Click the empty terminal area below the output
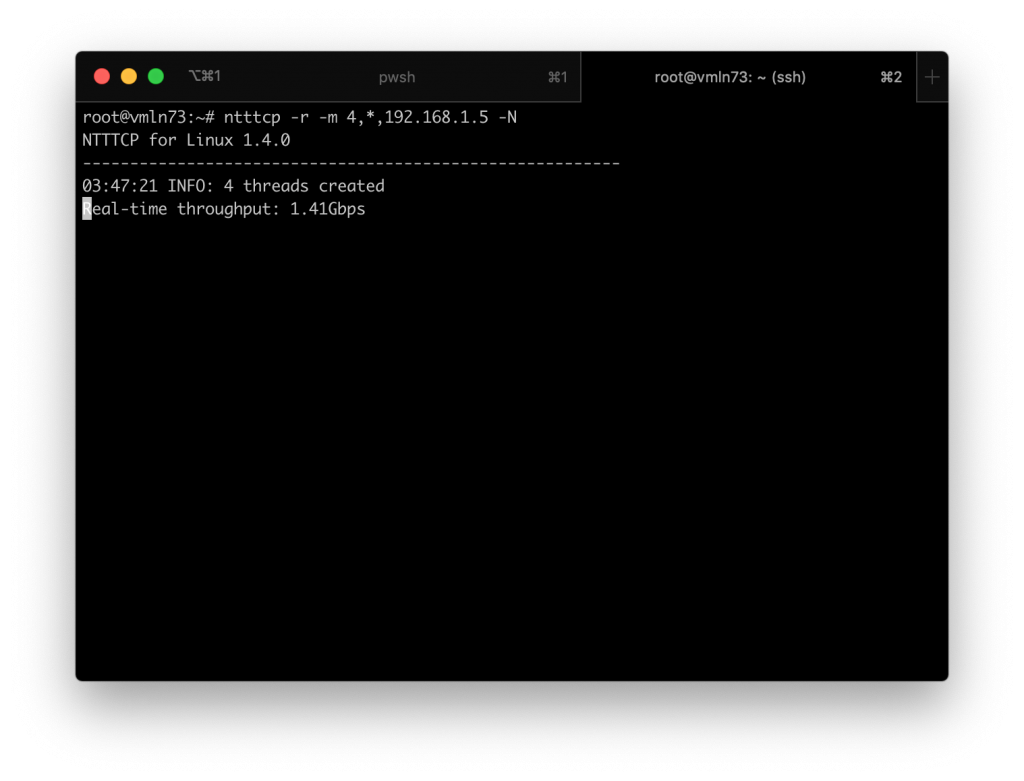Image resolution: width=1024 pixels, height=781 pixels. tap(510, 450)
